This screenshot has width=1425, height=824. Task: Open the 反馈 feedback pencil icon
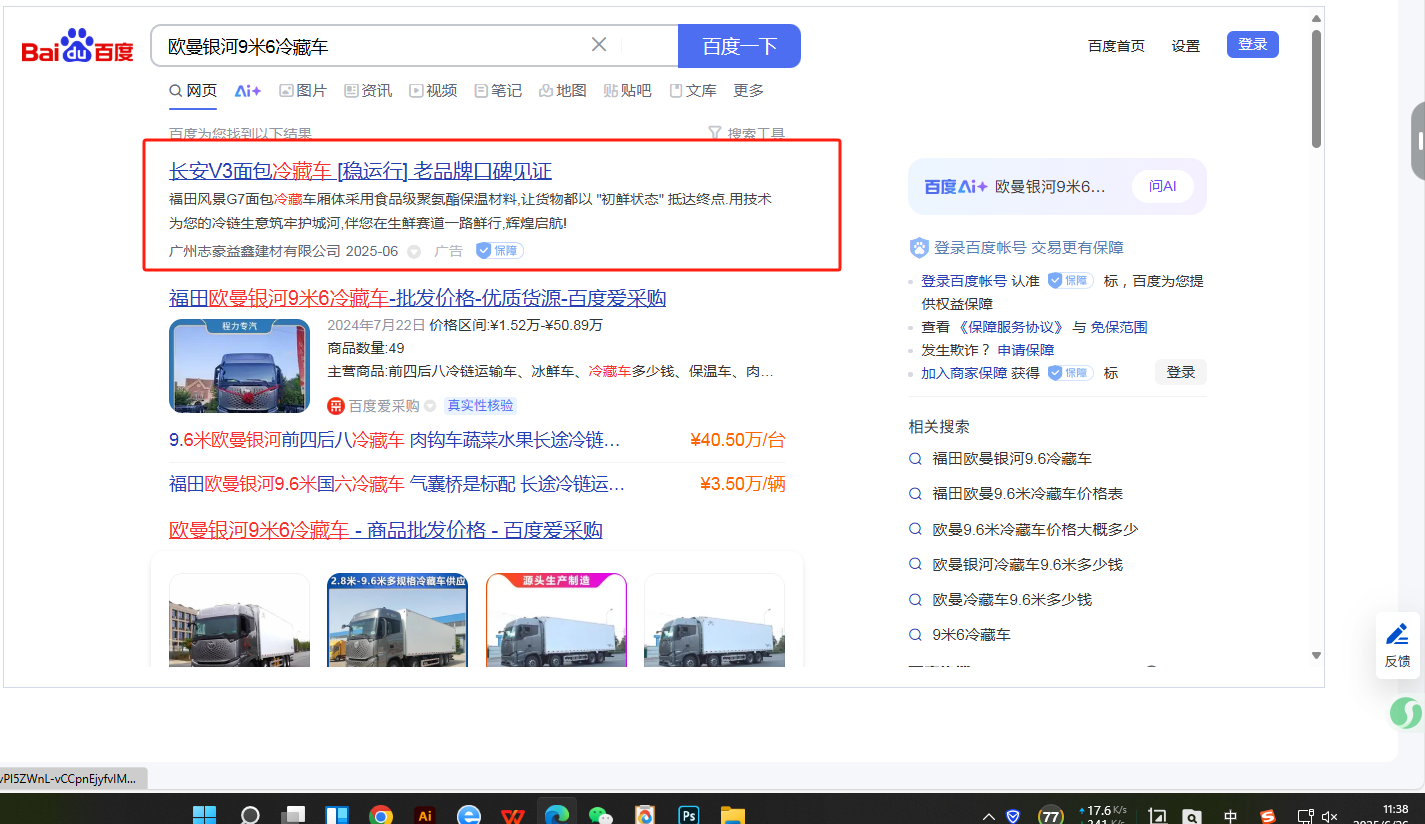1397,635
